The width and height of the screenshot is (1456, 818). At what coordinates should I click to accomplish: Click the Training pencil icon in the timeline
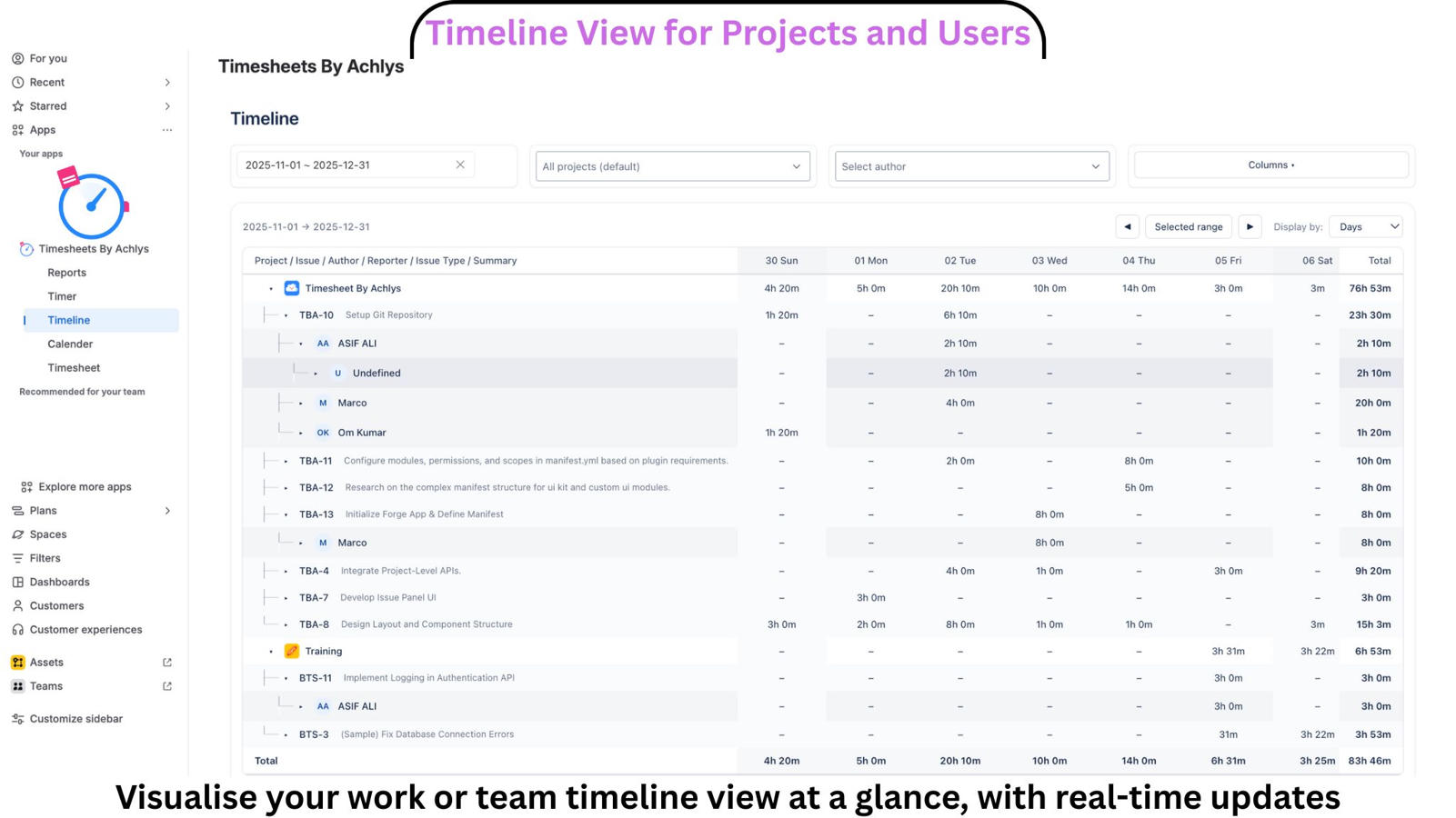tap(292, 651)
